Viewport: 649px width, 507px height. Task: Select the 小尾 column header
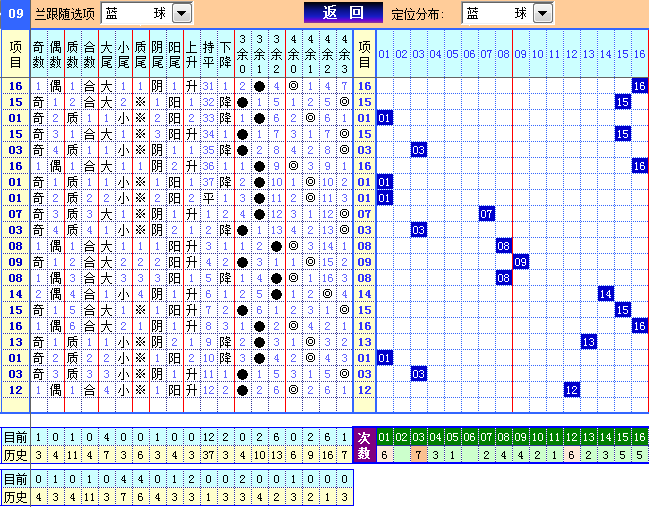point(123,54)
